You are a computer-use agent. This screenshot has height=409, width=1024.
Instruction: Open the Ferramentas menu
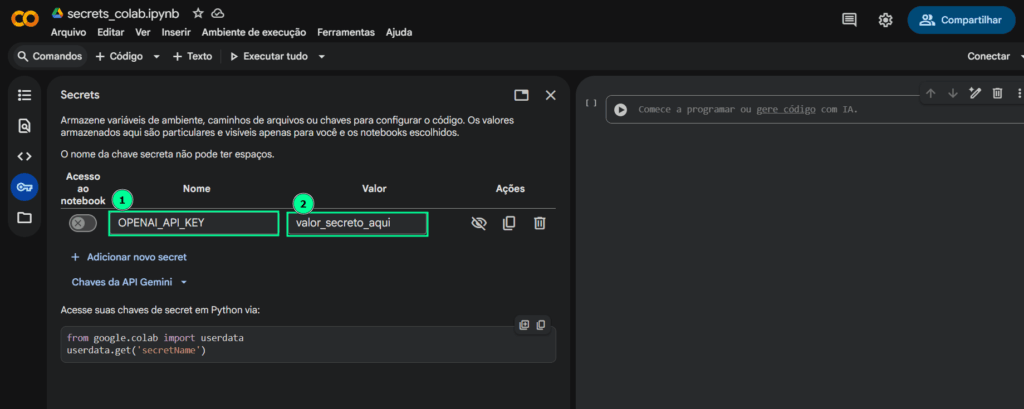click(346, 32)
